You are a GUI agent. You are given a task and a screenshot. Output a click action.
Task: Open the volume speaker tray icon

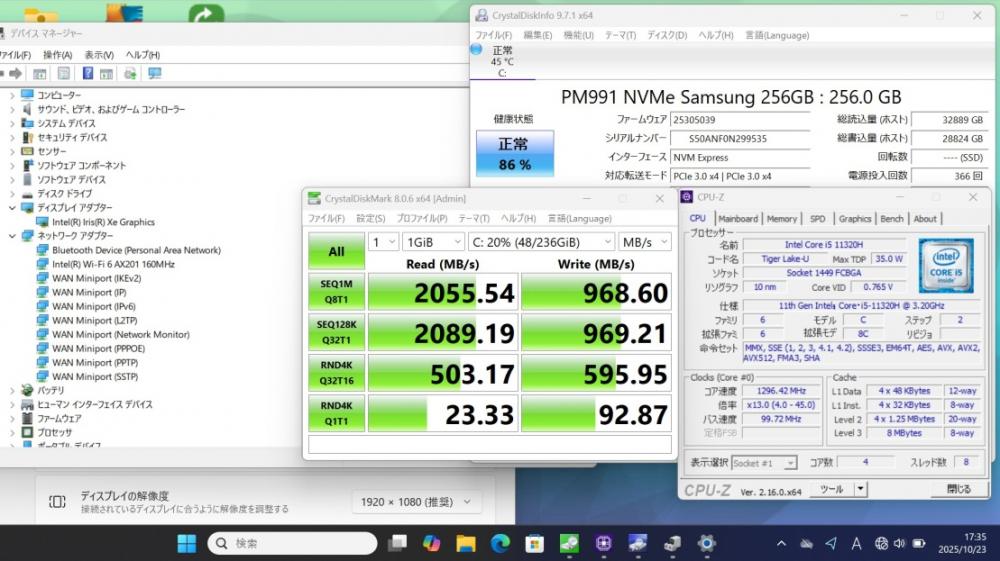[x=899, y=543]
